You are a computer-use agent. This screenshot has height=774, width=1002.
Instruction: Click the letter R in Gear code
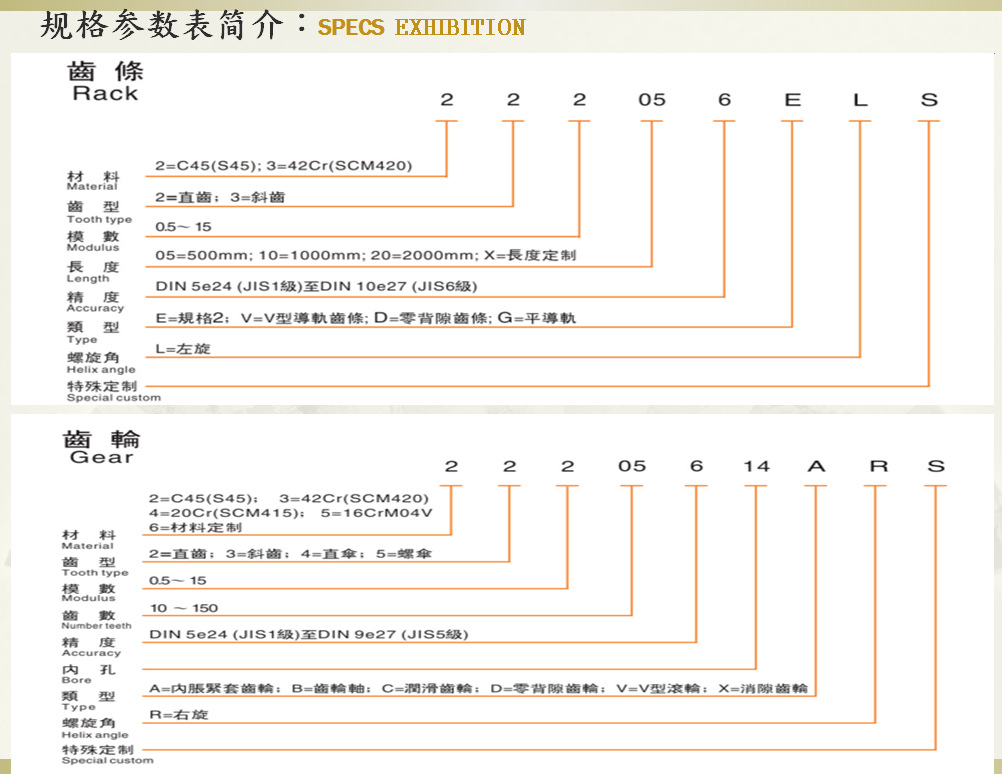coord(877,466)
